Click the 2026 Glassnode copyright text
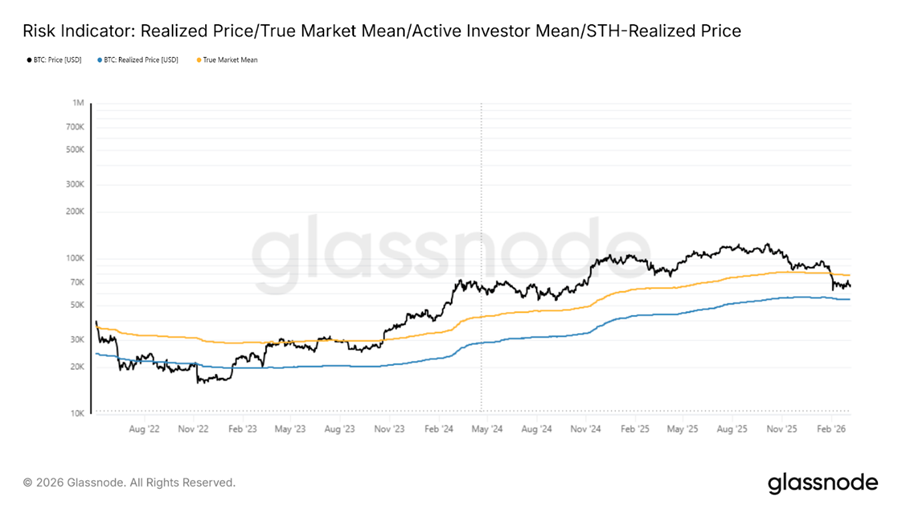 pos(129,483)
